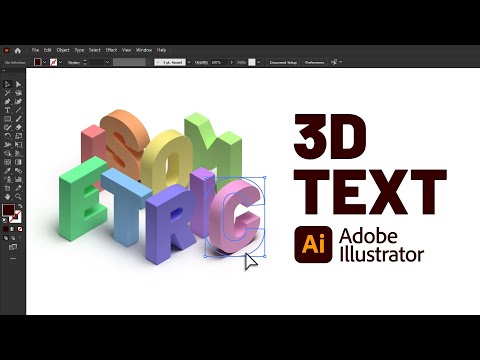Click the Document Setup button

(283, 62)
